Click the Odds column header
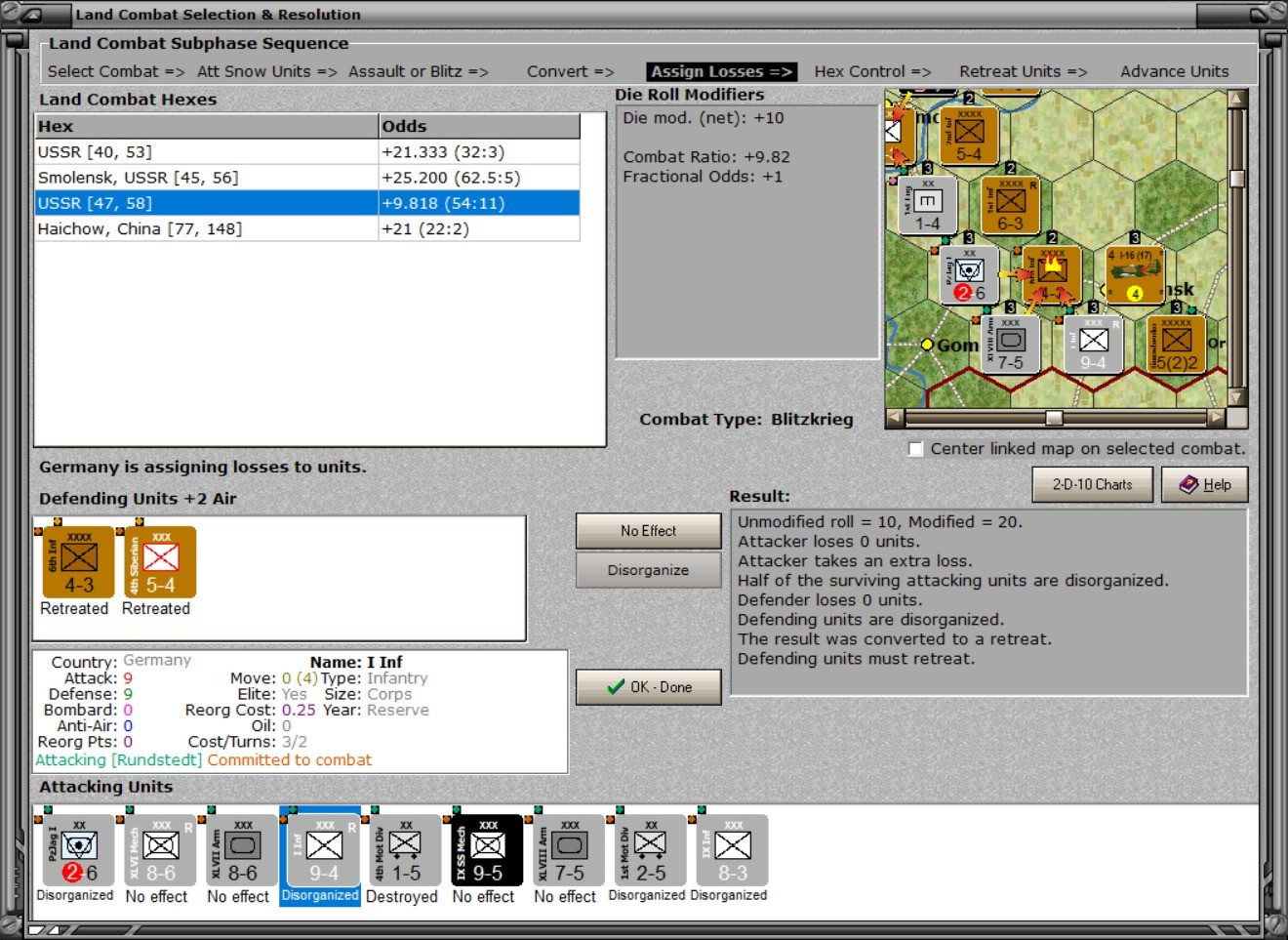Screen dimensions: 1288x940 479,126
